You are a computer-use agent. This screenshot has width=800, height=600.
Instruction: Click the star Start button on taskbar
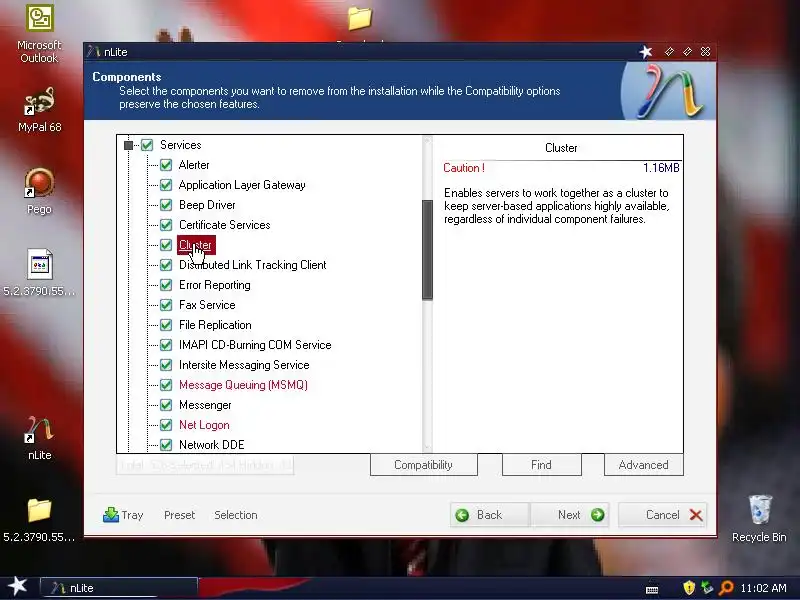(x=17, y=586)
